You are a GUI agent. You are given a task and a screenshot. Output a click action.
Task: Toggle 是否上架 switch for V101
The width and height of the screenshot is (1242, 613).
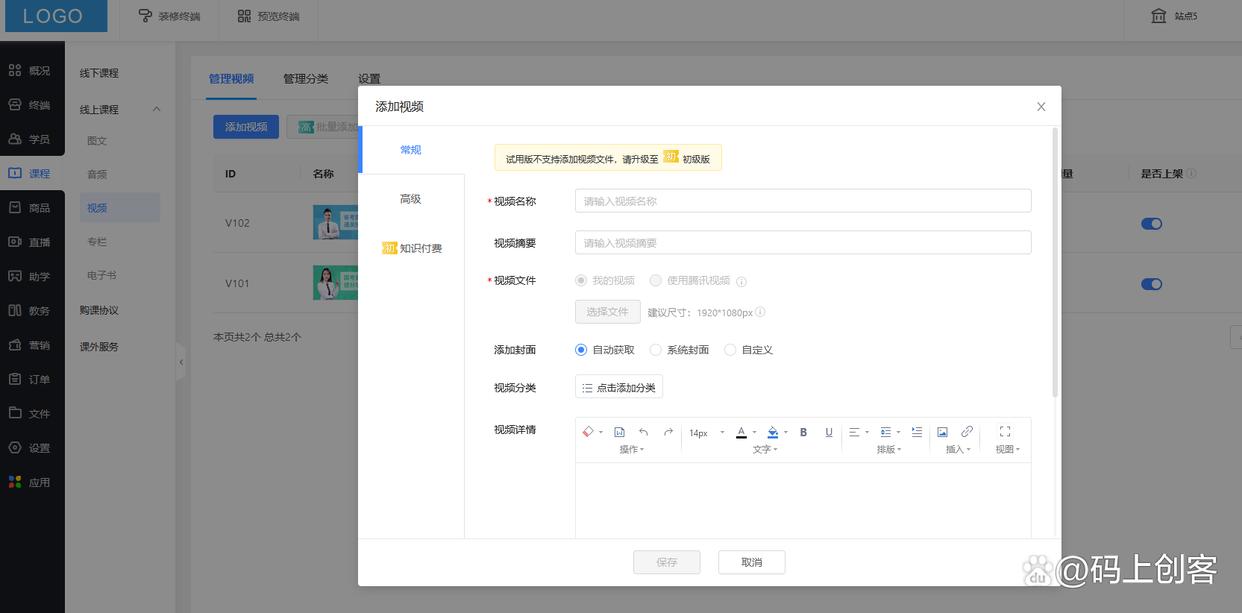1152,284
